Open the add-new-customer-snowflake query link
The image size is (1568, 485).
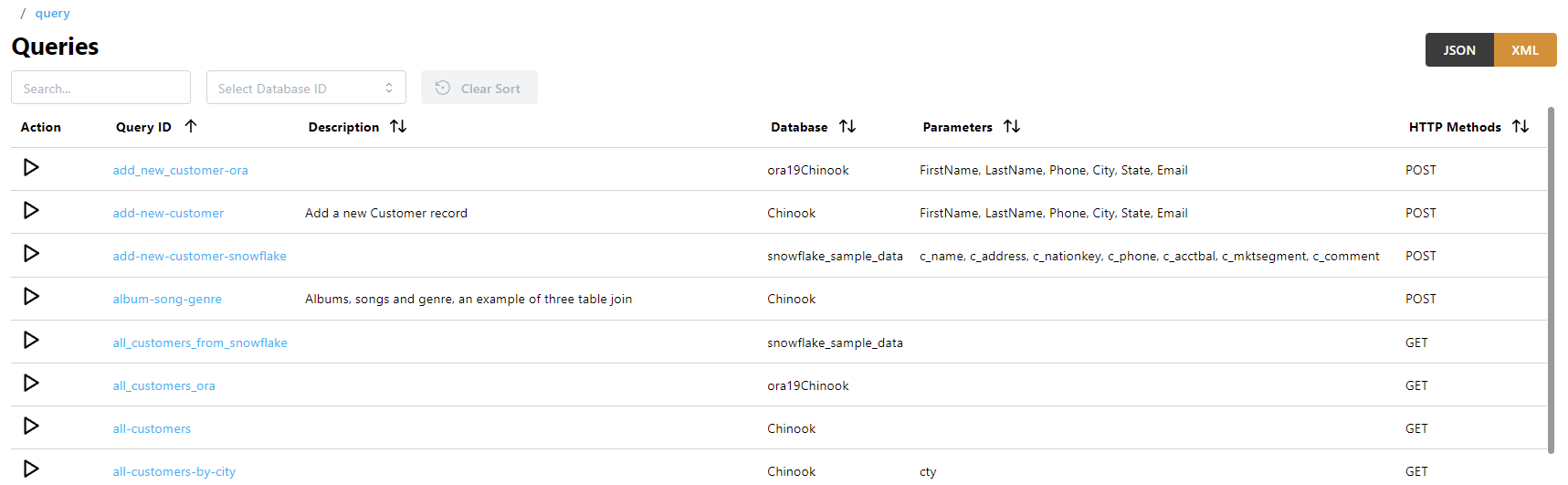200,256
